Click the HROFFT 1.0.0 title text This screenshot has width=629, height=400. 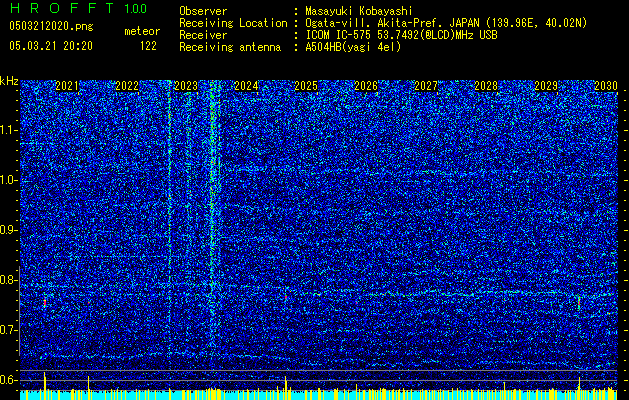pos(78,8)
